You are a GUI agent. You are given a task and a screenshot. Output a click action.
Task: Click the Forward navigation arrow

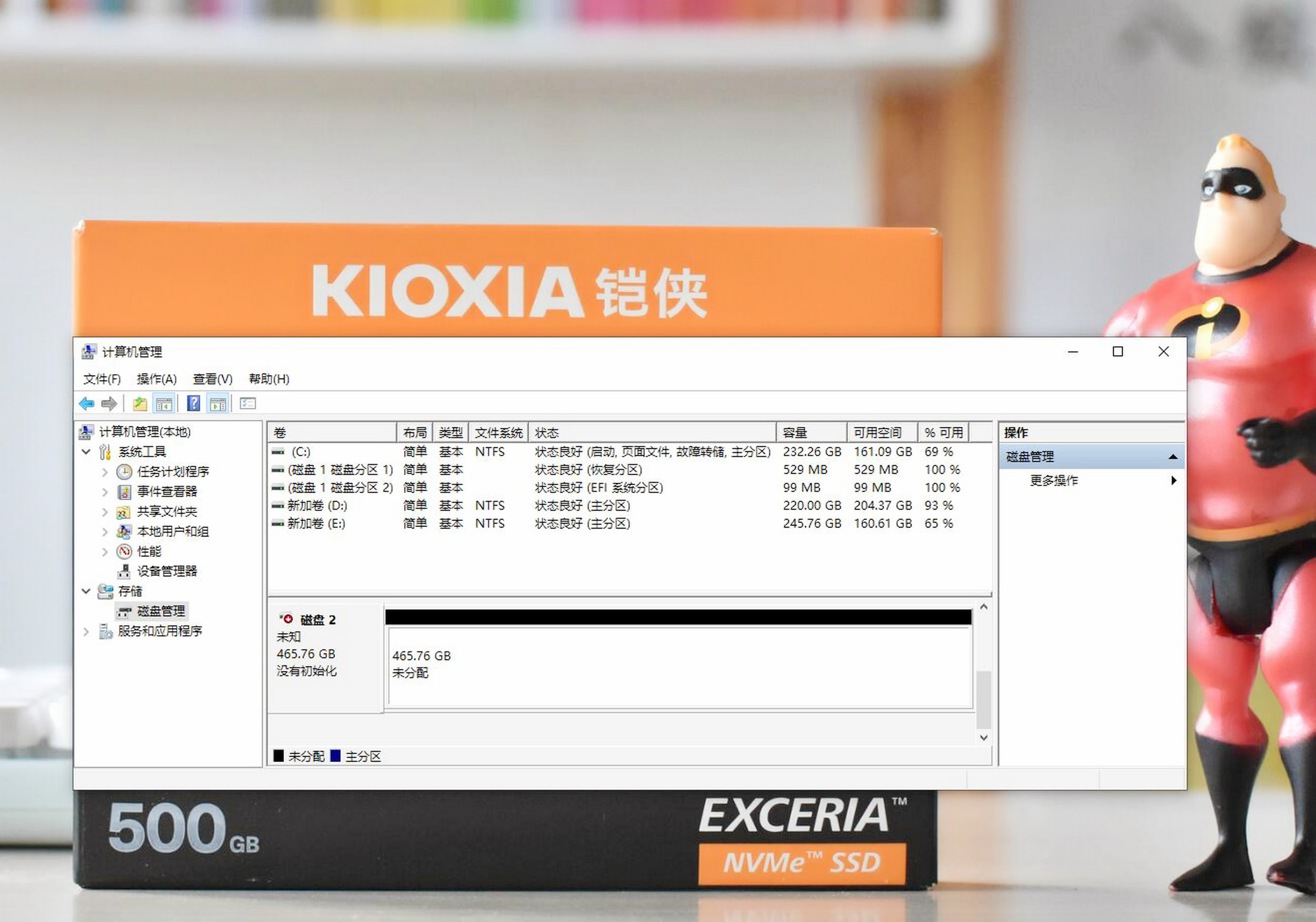pos(109,404)
